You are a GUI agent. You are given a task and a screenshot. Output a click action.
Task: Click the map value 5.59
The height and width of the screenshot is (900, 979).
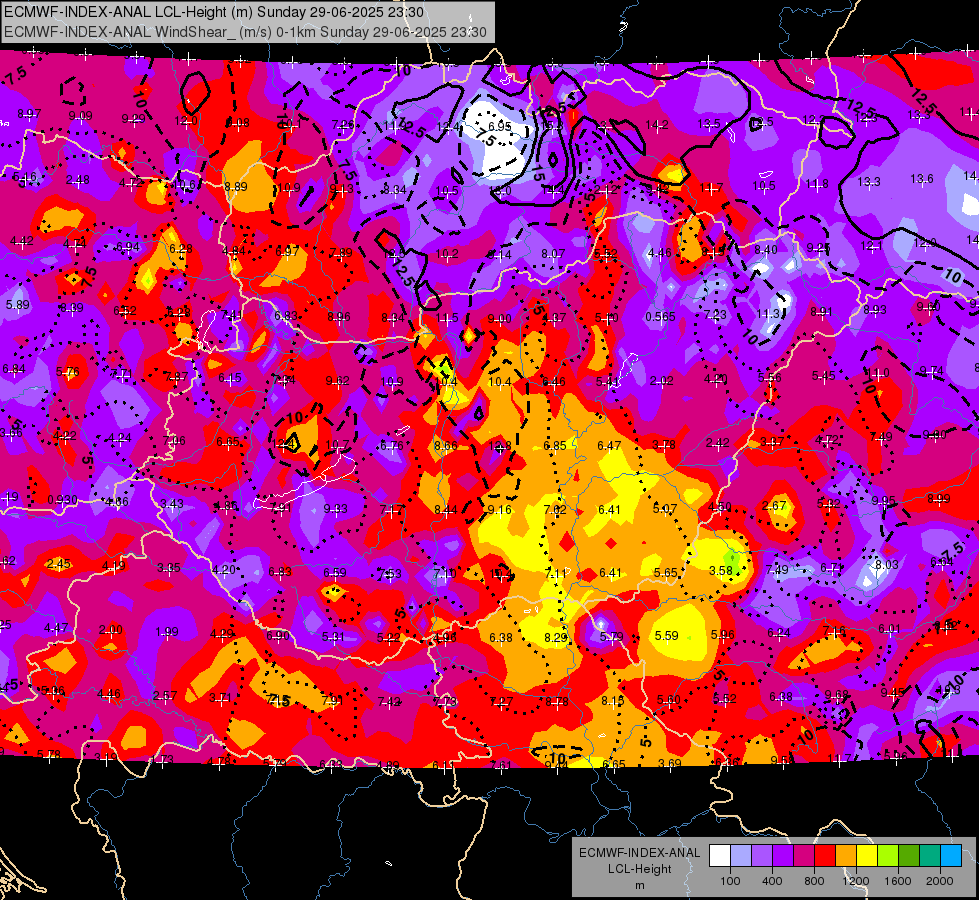666,635
